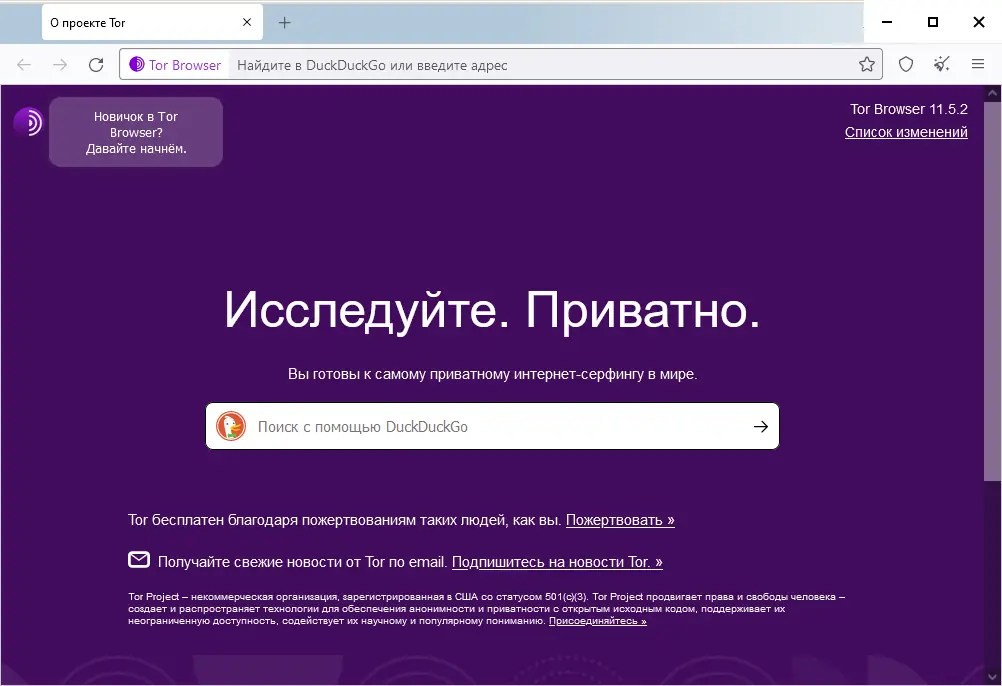Click the Tor Browser identity icon in address bar

point(174,65)
